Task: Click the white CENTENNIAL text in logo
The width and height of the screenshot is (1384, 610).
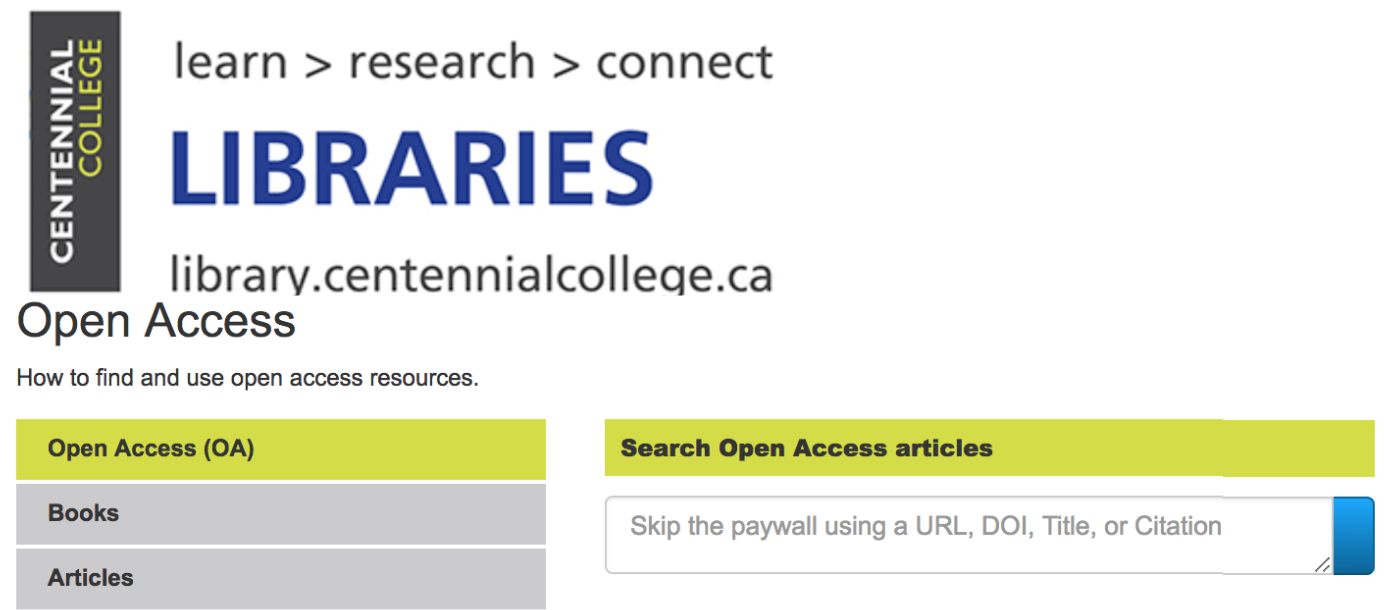Action: (x=61, y=151)
